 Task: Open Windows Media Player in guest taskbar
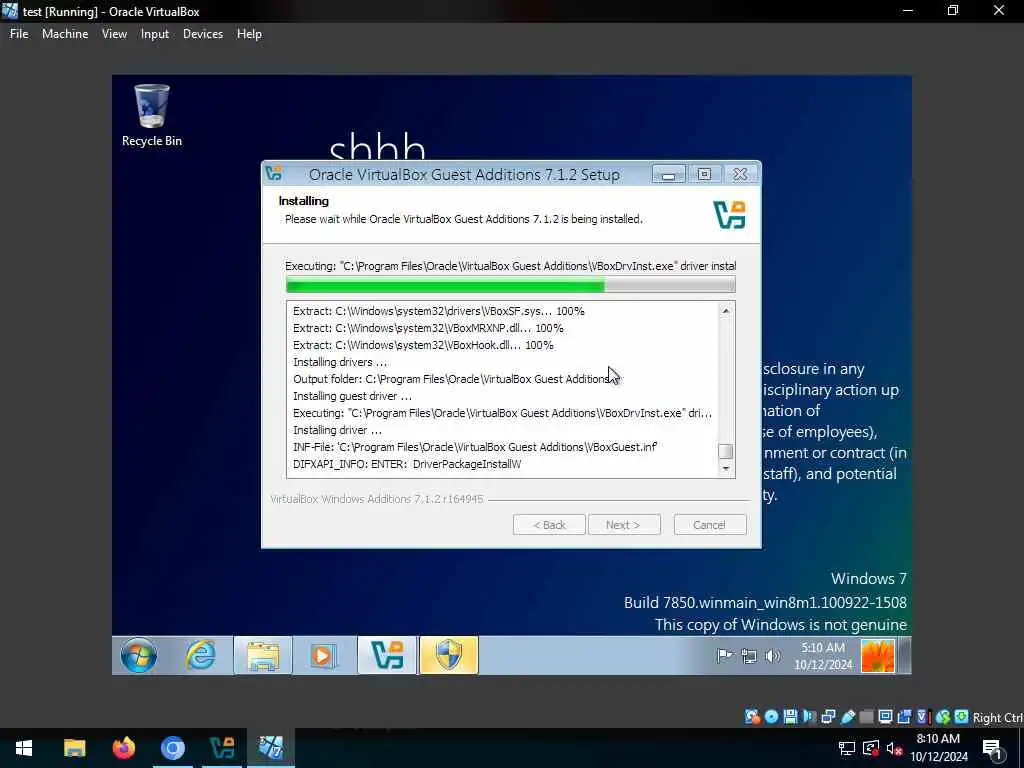323,655
